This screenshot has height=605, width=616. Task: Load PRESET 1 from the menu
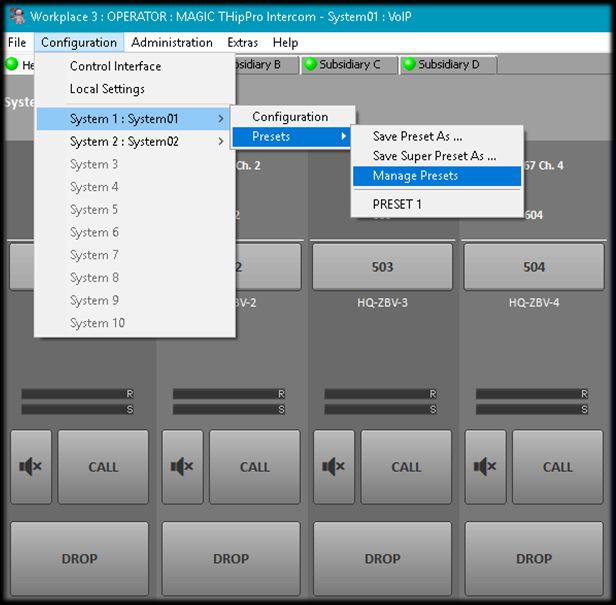437,204
